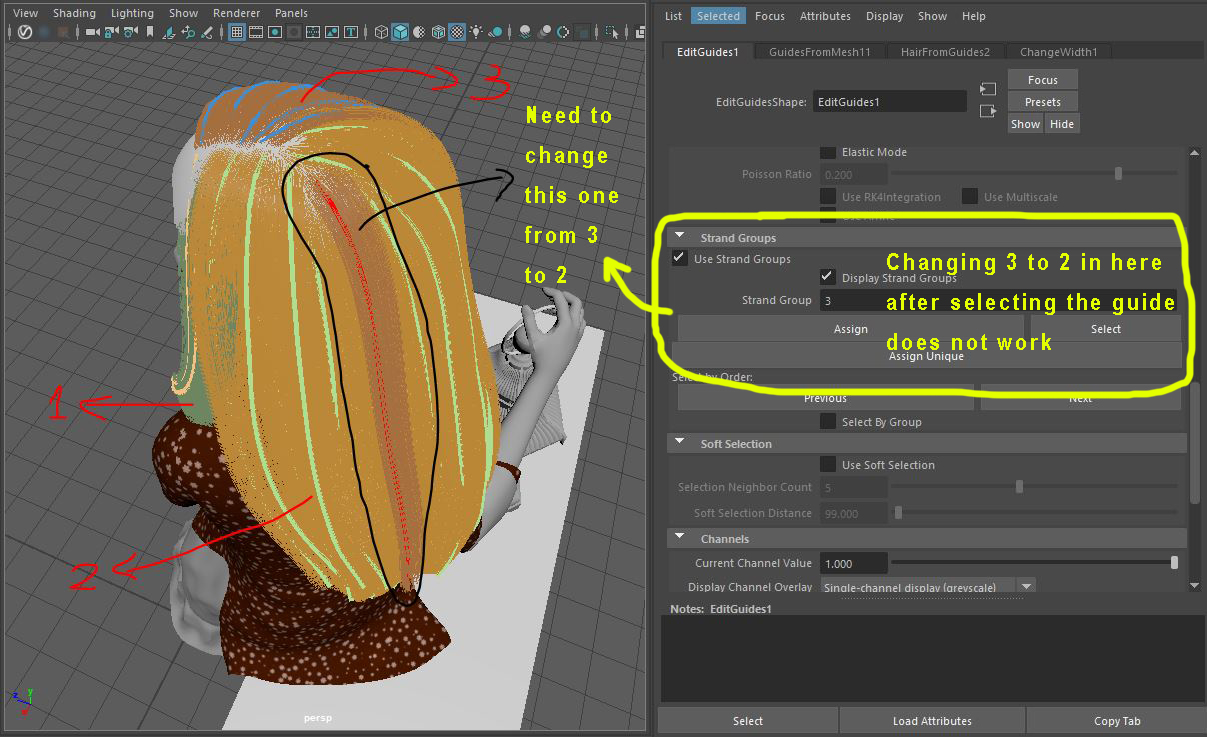Viewport: 1207px width, 737px height.
Task: Open Display Channel Overlay dropdown
Action: [x=1026, y=587]
